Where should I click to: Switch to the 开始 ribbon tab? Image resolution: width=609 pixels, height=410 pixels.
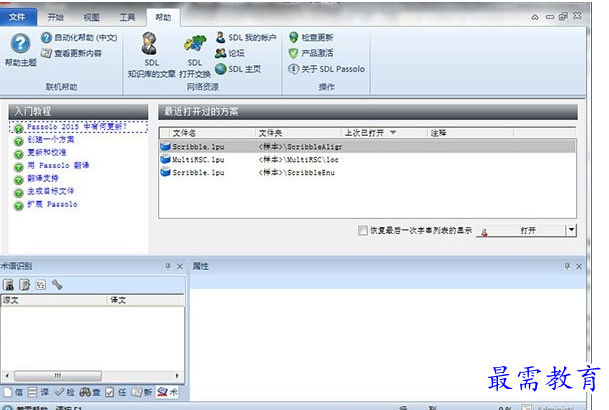[55, 17]
